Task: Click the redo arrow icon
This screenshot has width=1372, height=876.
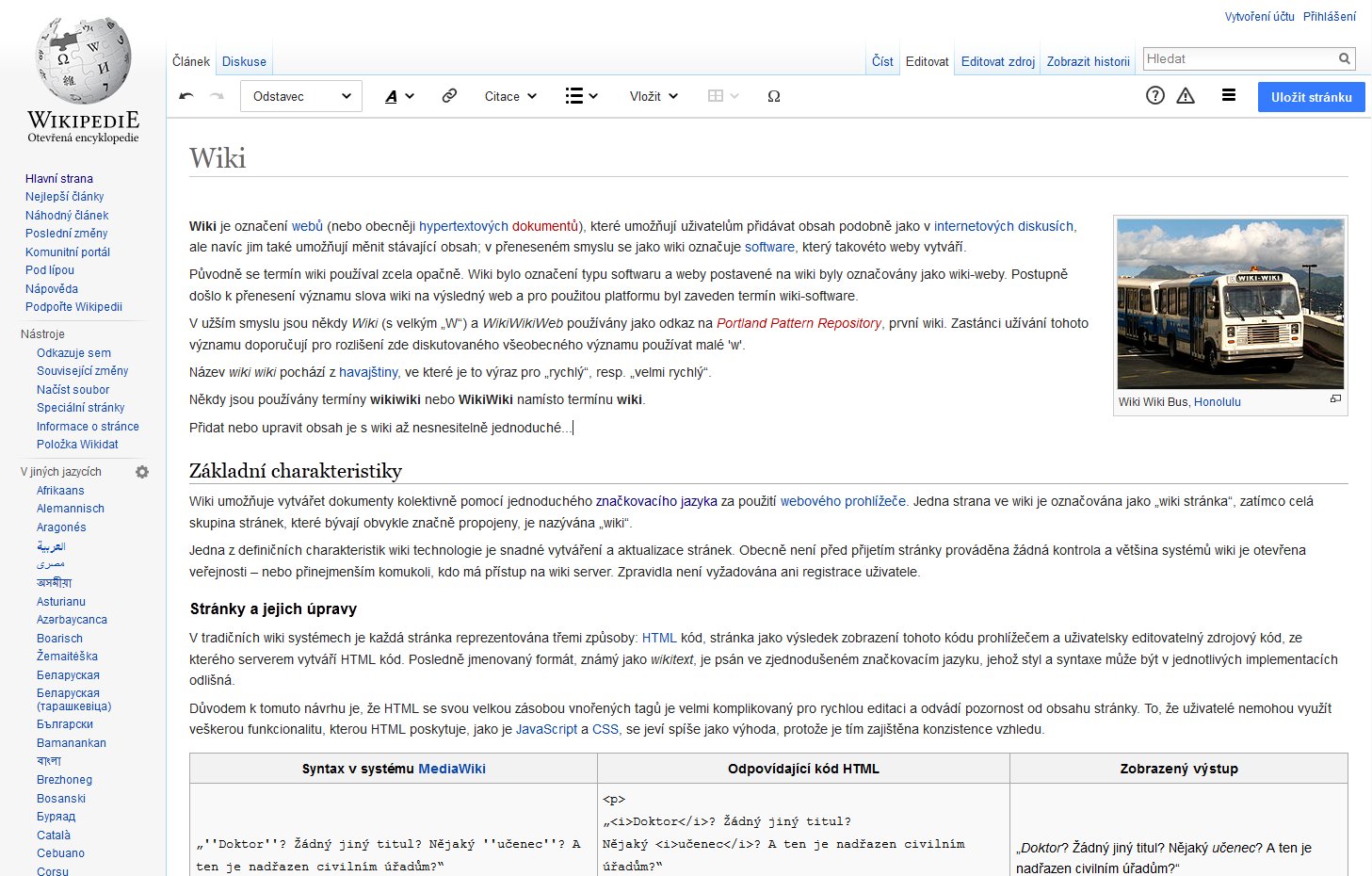Action: [217, 96]
